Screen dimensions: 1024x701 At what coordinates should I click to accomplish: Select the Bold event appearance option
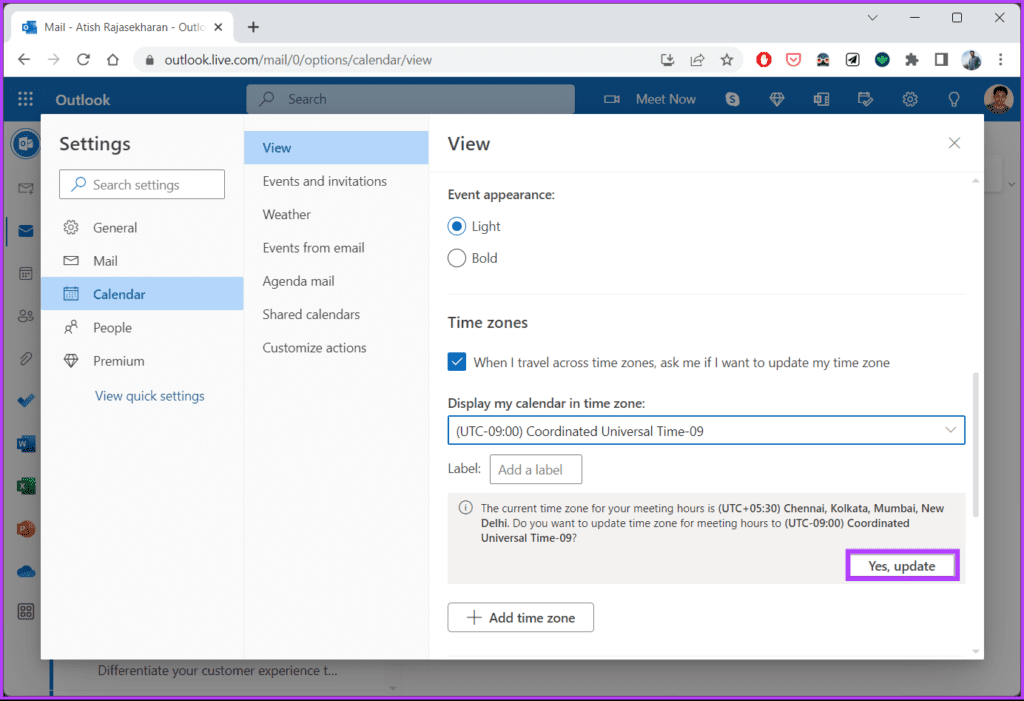(x=456, y=258)
